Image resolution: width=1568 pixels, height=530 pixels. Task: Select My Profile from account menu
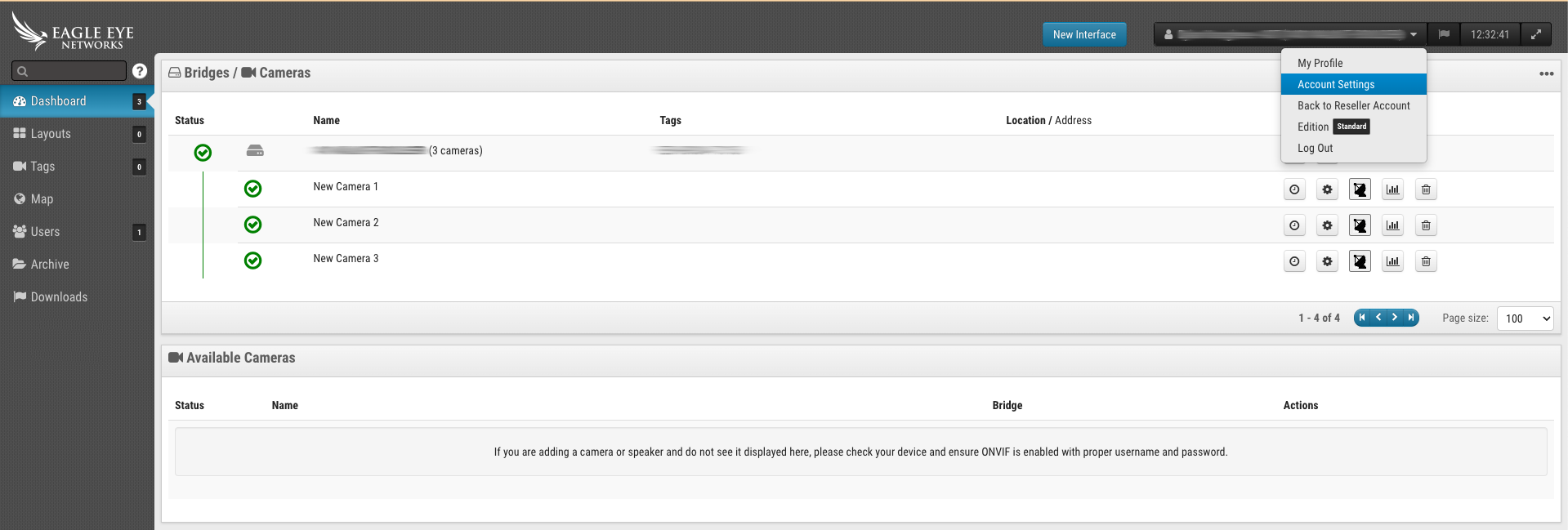click(1353, 63)
